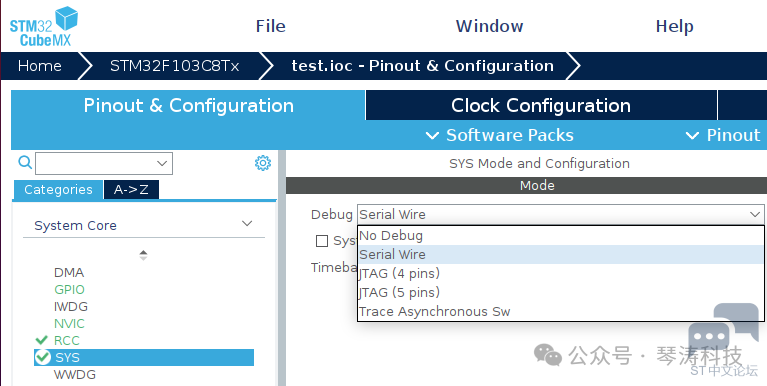
Task: Go to Home breadcrumb
Action: [40, 66]
